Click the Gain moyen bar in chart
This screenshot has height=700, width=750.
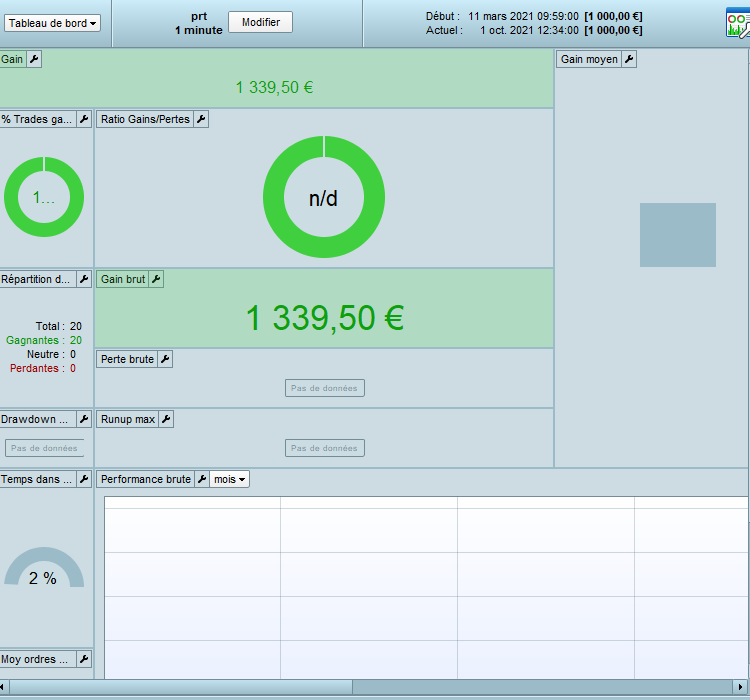point(678,235)
